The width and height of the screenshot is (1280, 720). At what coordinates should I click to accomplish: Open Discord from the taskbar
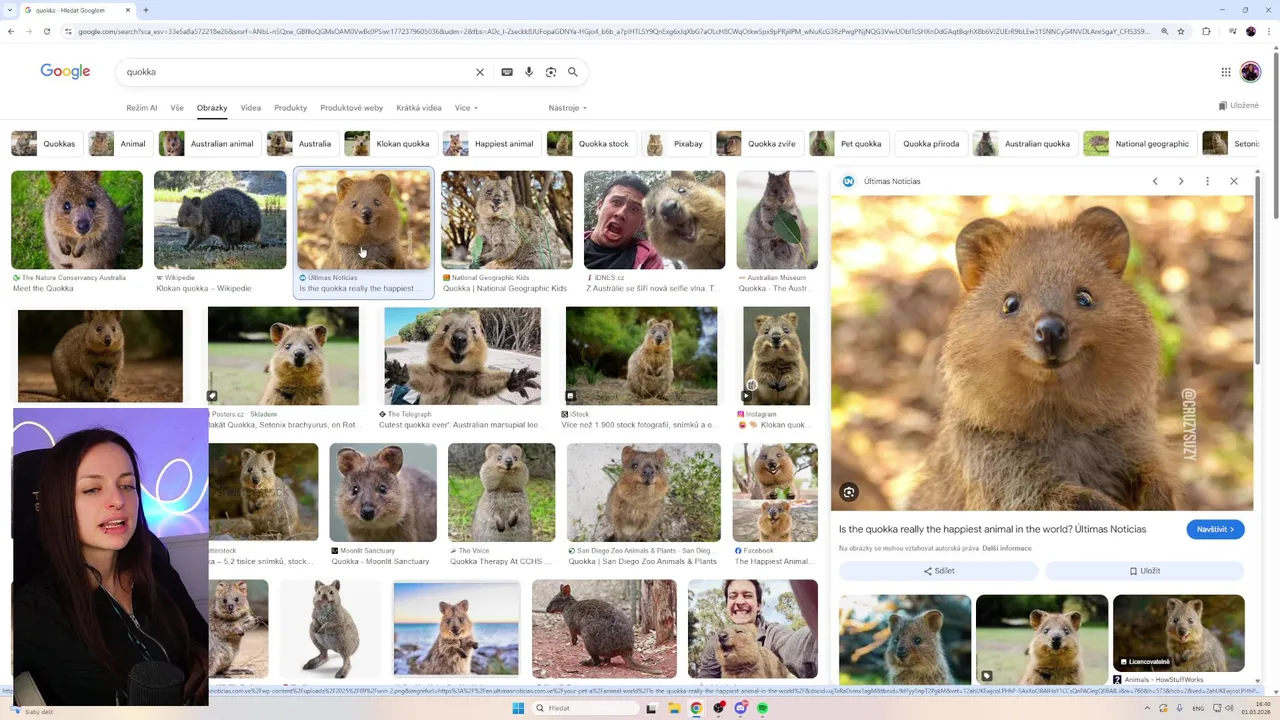click(x=740, y=708)
